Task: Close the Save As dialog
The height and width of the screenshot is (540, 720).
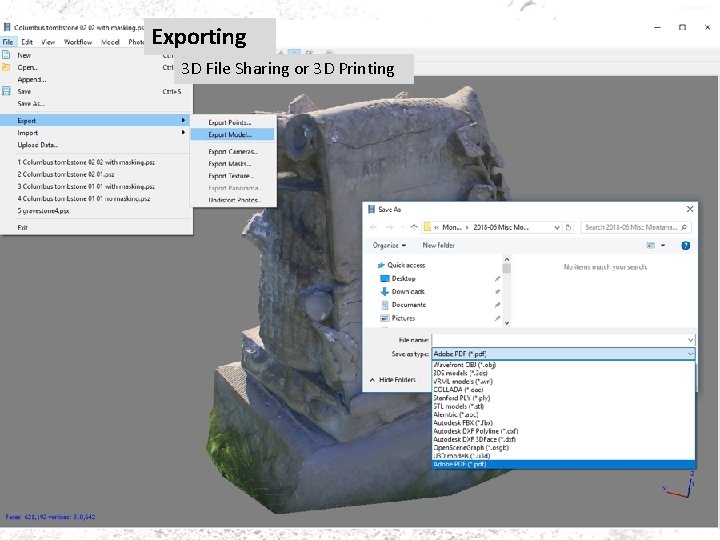Action: click(690, 209)
